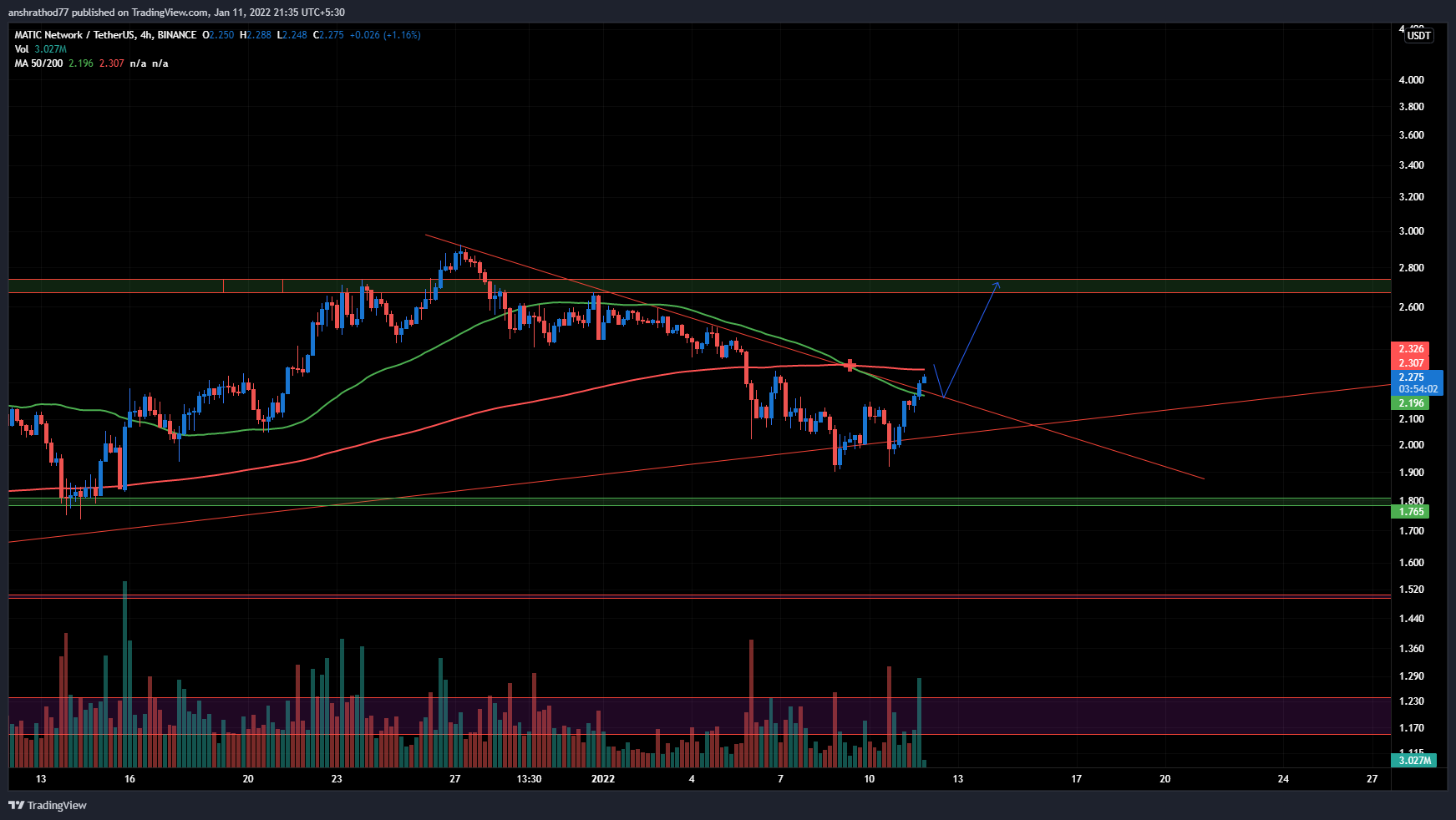Click the red 2.307 MA price tag on axis
The height and width of the screenshot is (820, 1456).
pos(1411,363)
